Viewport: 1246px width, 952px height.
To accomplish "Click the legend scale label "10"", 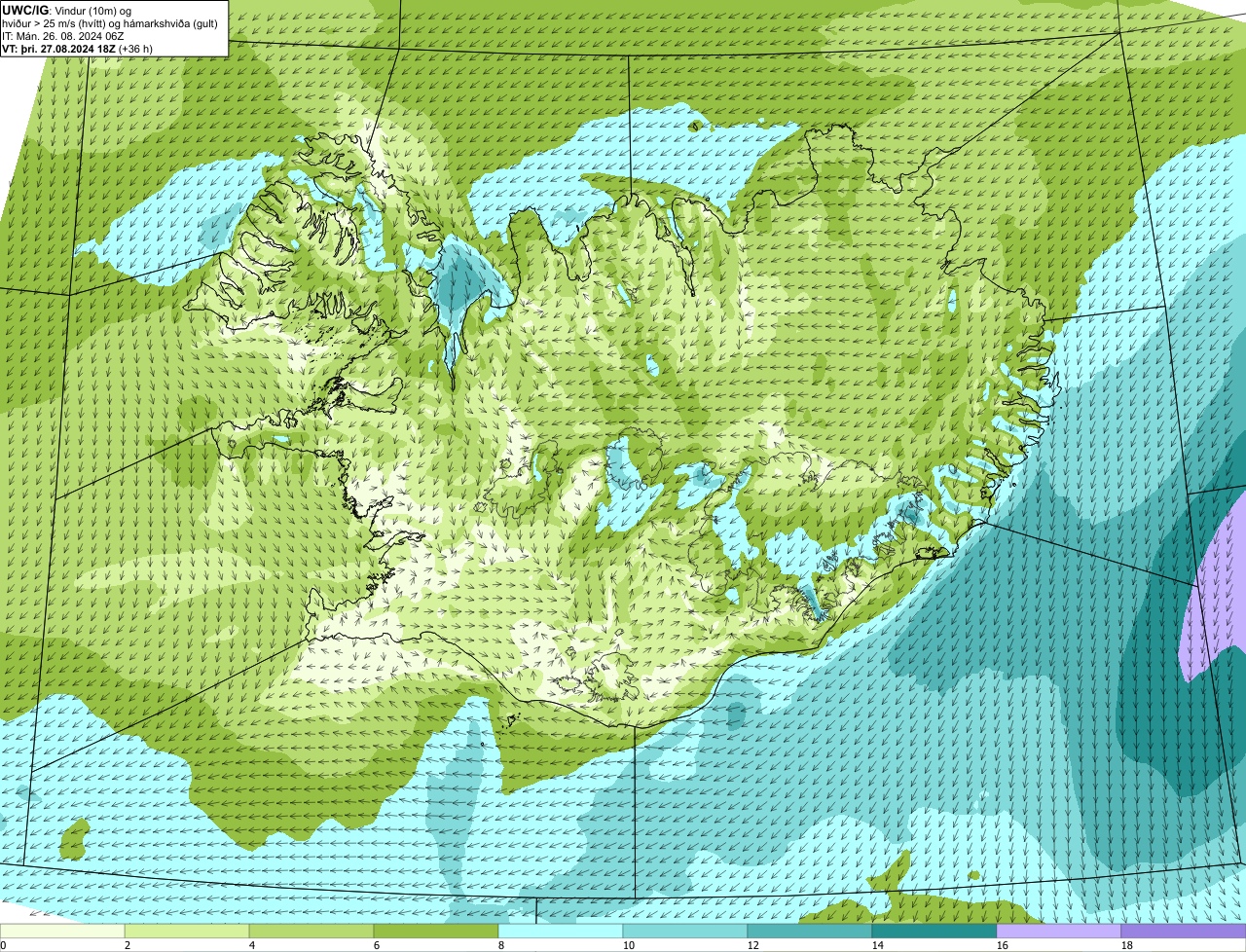I will [x=629, y=945].
